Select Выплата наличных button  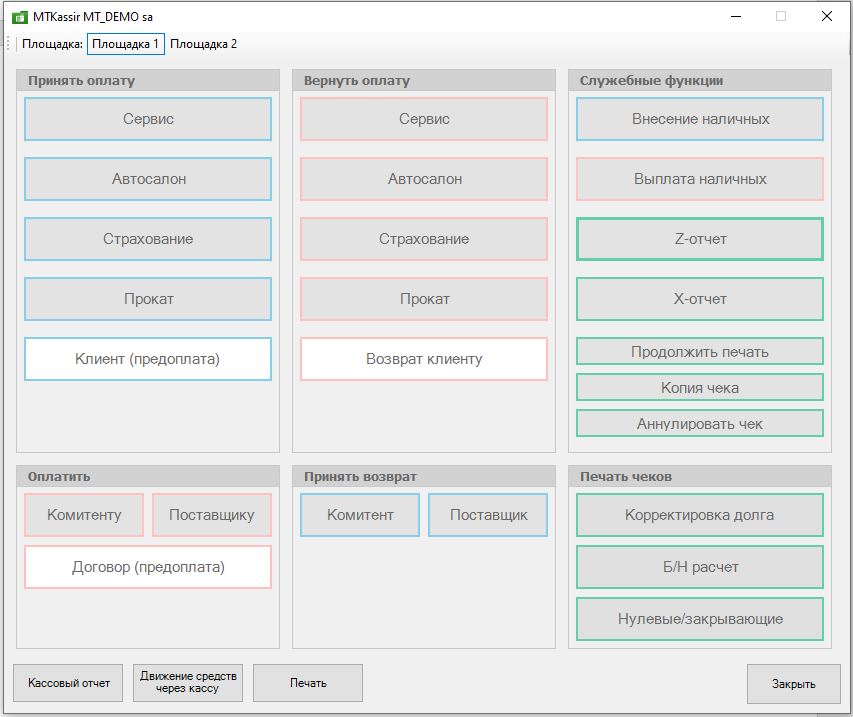click(700, 179)
